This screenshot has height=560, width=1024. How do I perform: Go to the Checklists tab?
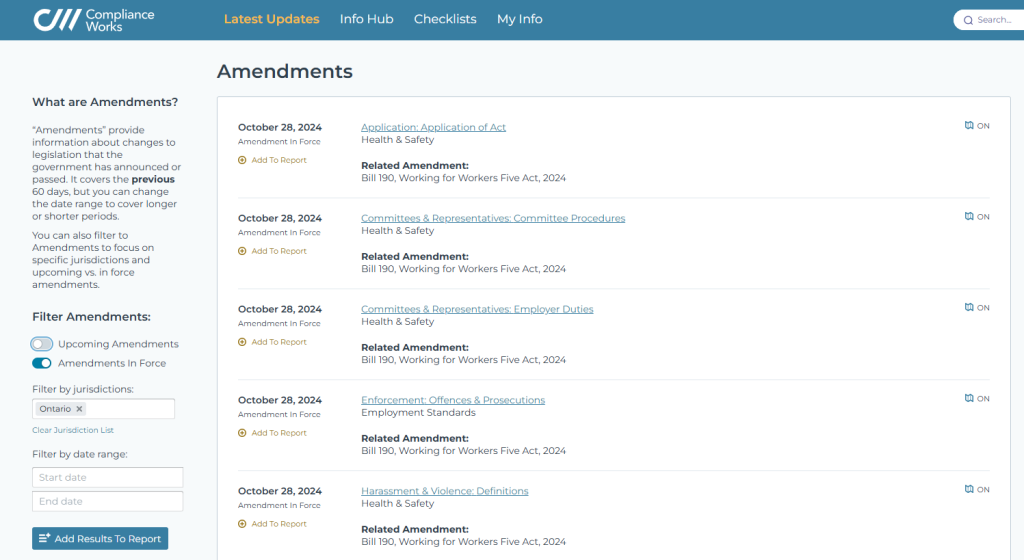pyautogui.click(x=445, y=19)
